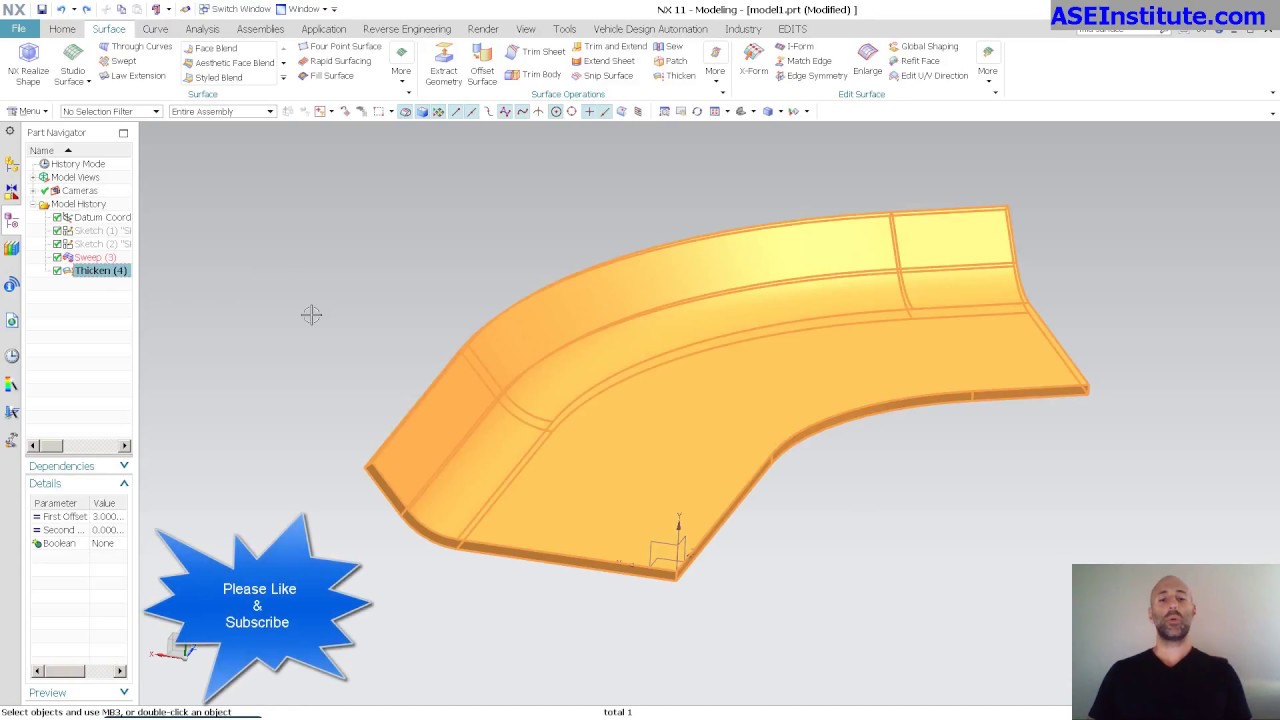Toggle Datum Coord checkbox in history
This screenshot has height=720, width=1280.
pos(57,217)
